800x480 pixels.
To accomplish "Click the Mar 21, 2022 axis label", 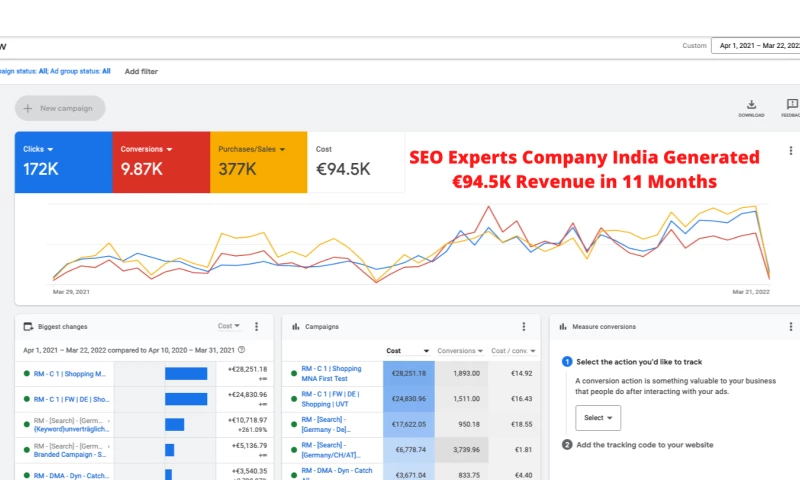I will (x=751, y=292).
